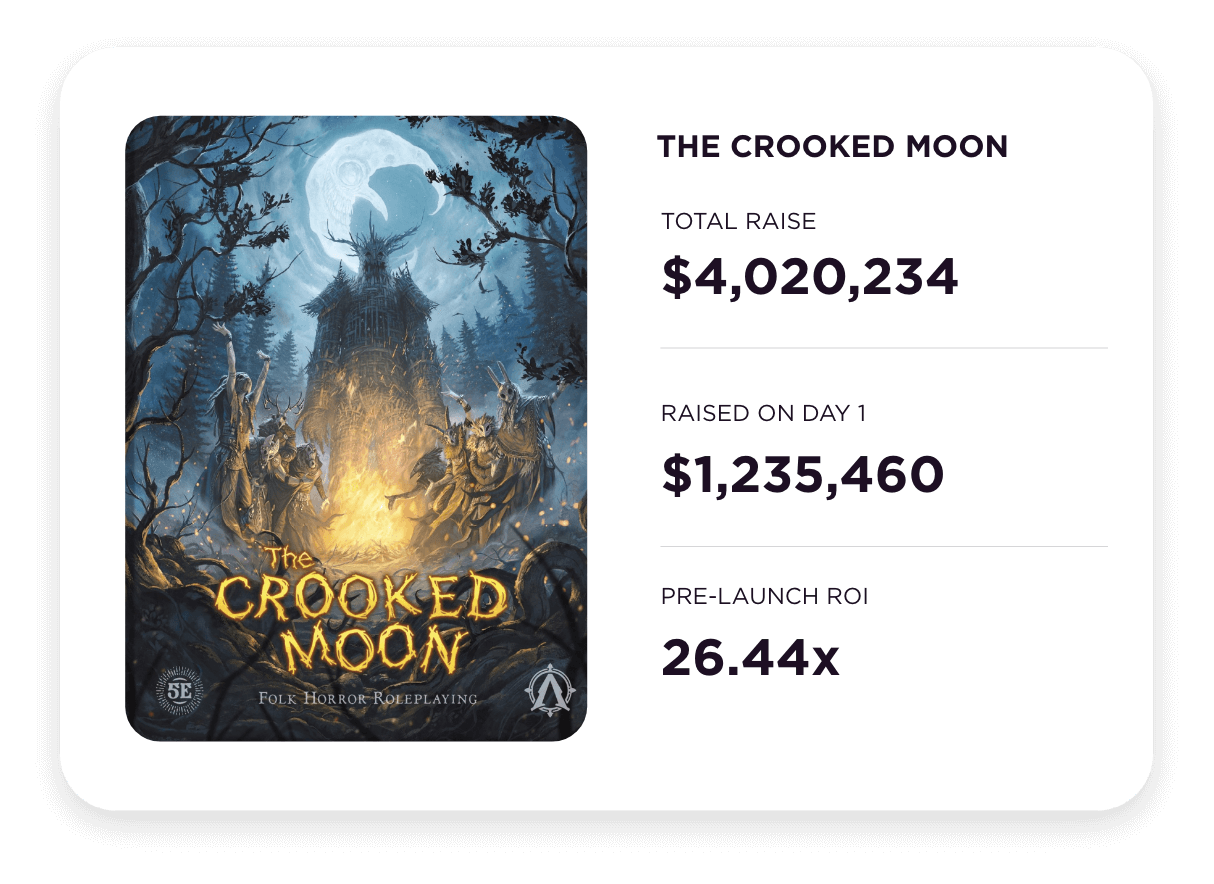This screenshot has height=884, width=1214.
Task: Click the TOTAL RAISE label
Action: point(739,221)
